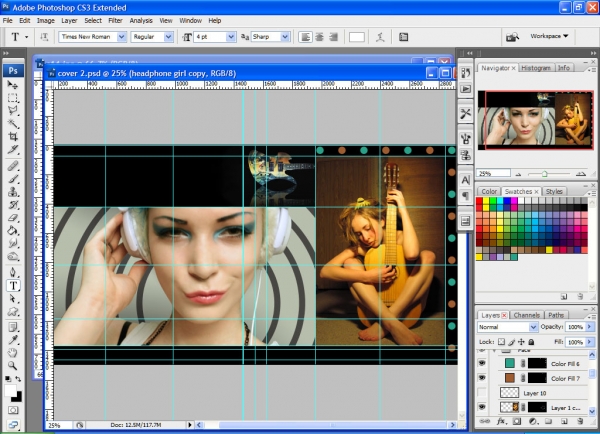Select the Blur tool
This screenshot has width=600, height=434.
click(x=13, y=243)
